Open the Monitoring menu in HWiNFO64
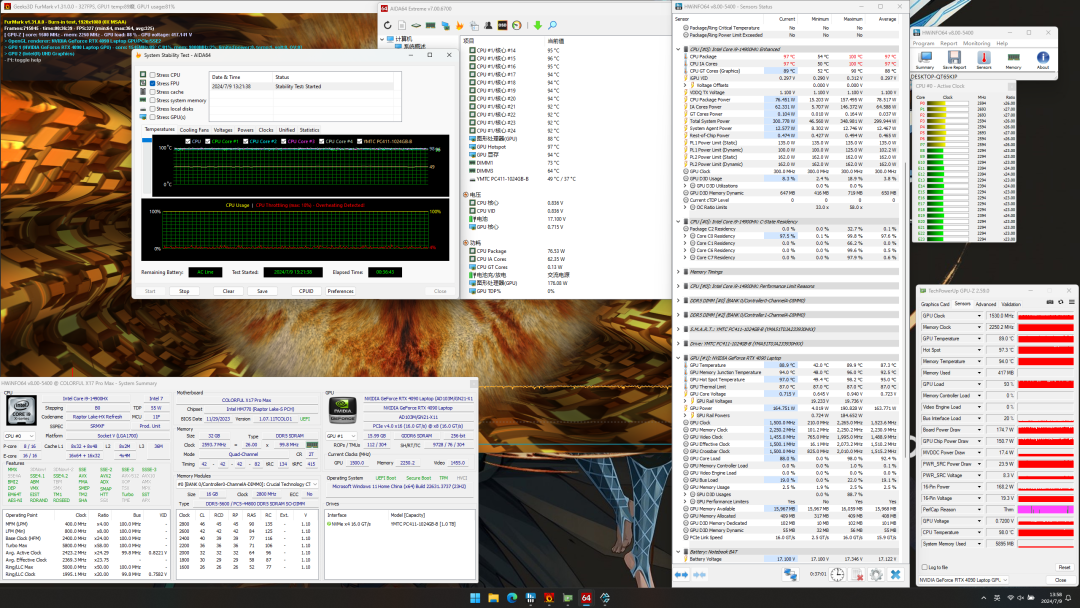Image resolution: width=1080 pixels, height=608 pixels. [975, 44]
